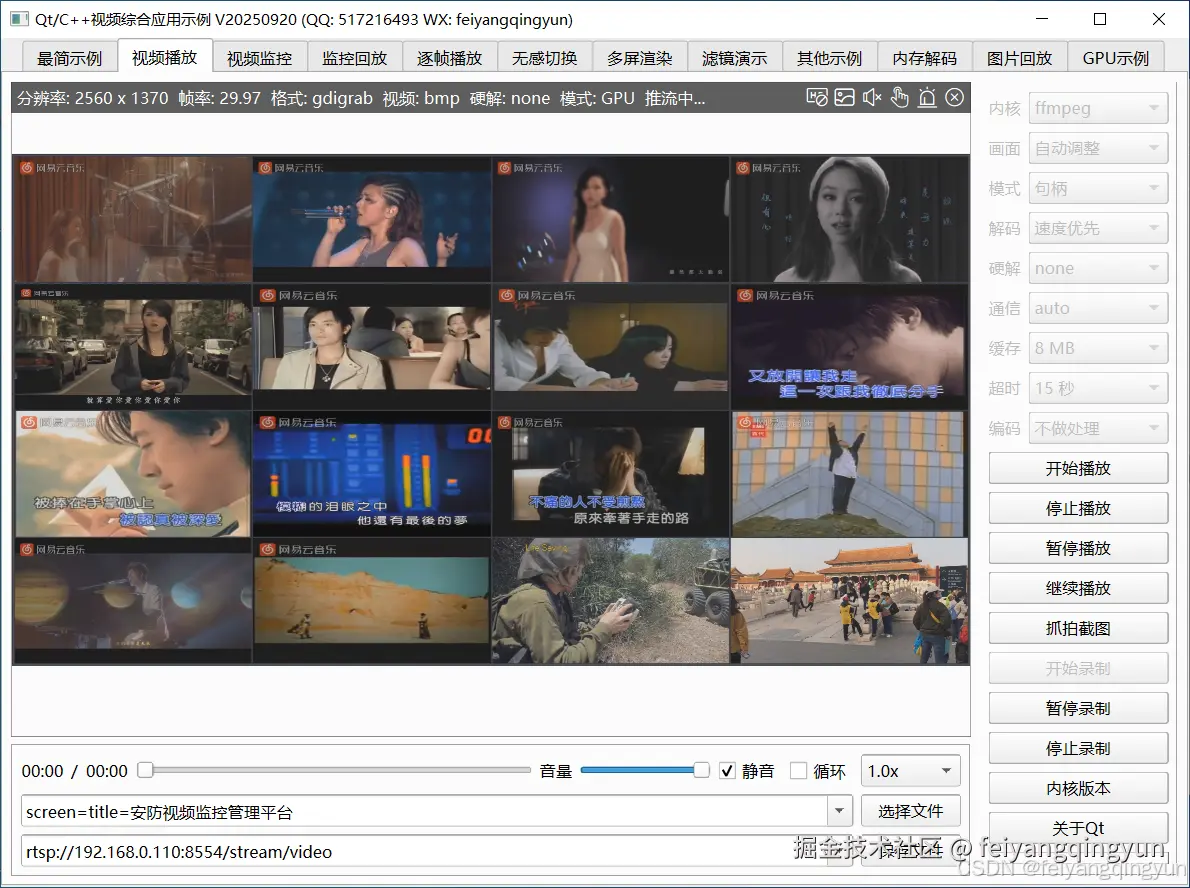
Task: Switch to the 逐帧播放 tab
Action: (x=449, y=58)
